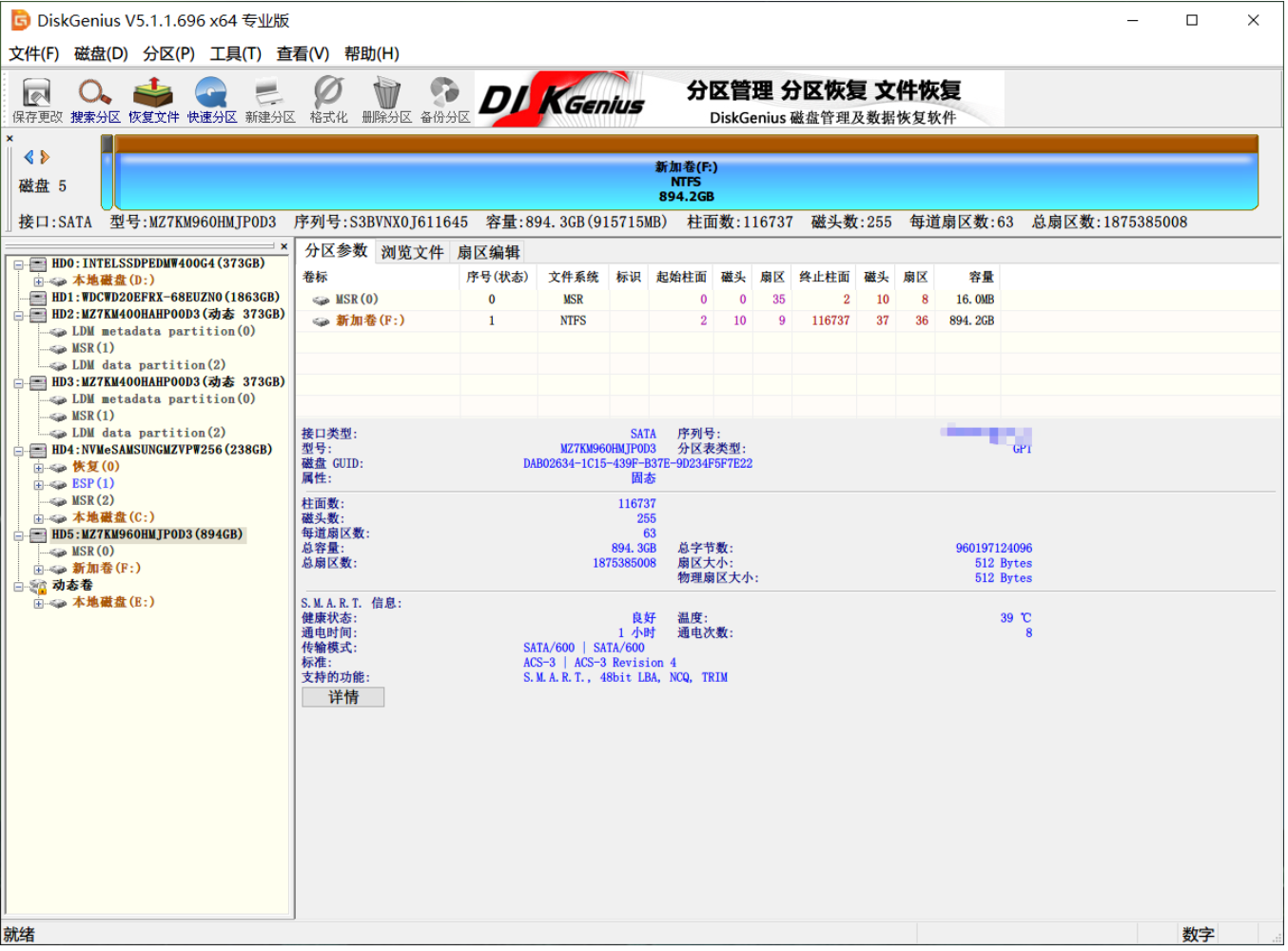Close the disk tree panel with x
The width and height of the screenshot is (1288, 951).
[x=283, y=246]
